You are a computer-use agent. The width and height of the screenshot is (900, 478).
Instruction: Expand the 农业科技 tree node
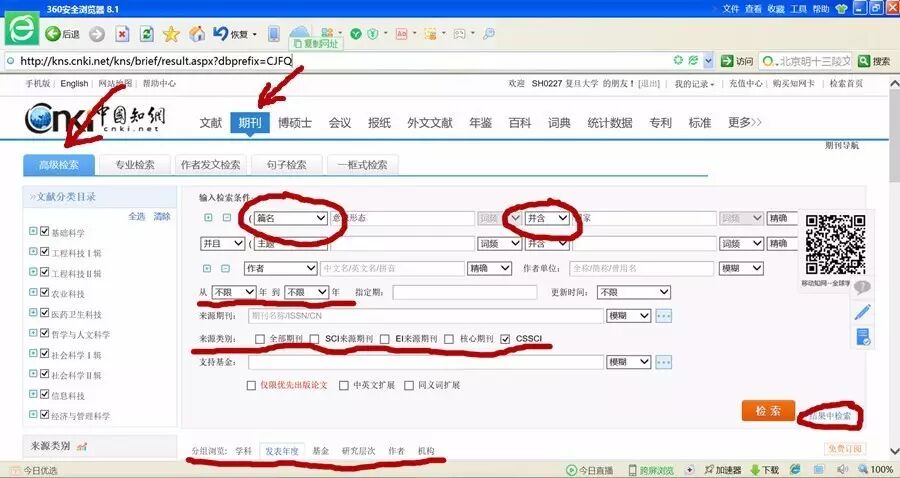[33, 293]
